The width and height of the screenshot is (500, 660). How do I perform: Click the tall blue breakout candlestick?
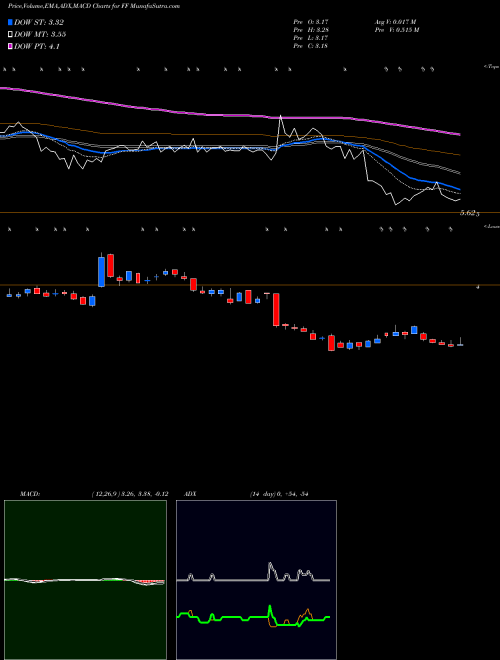pyautogui.click(x=101, y=270)
